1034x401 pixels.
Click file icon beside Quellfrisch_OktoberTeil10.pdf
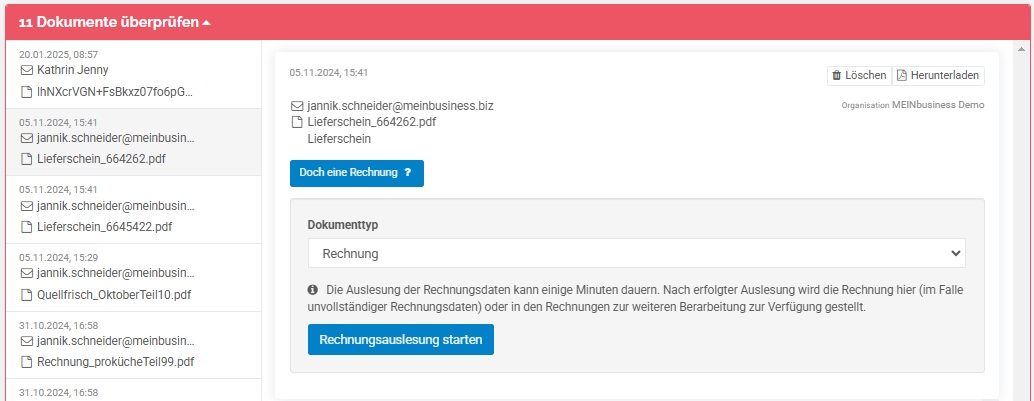click(x=26, y=295)
